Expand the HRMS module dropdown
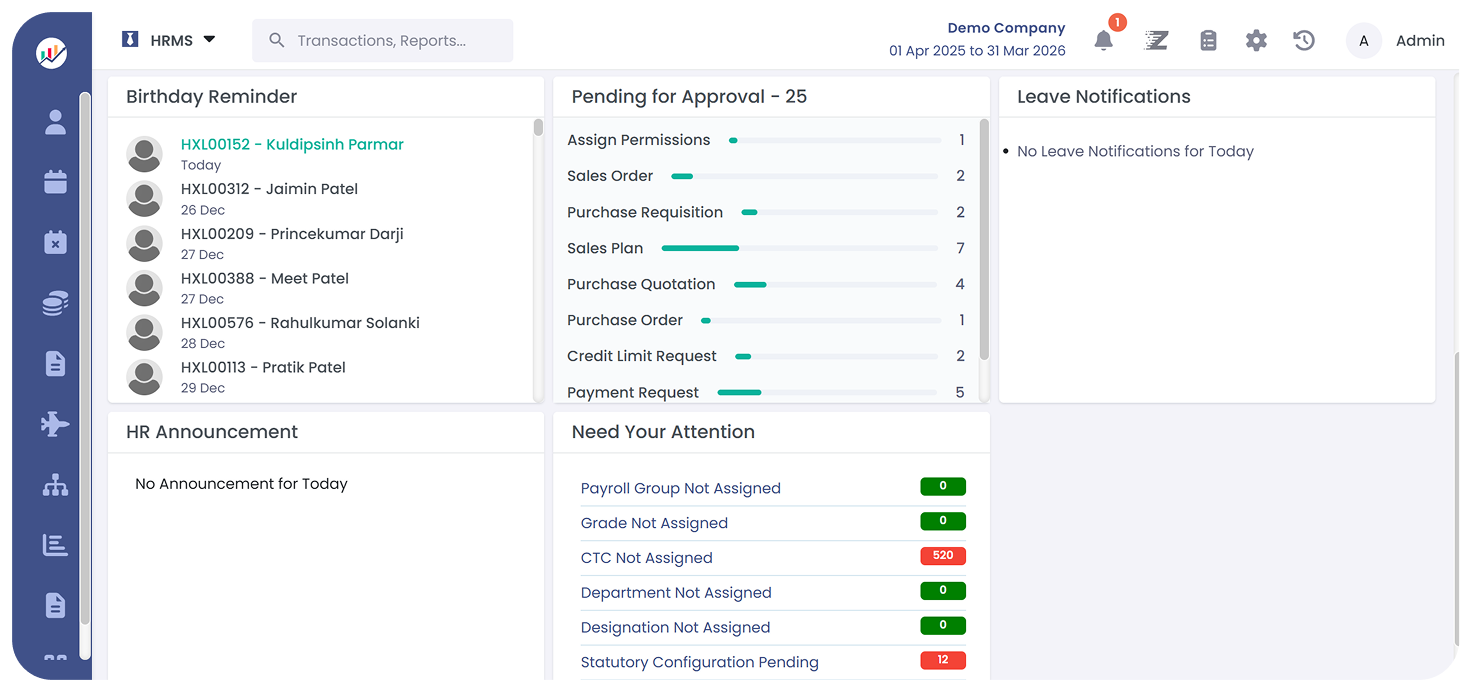The width and height of the screenshot is (1472, 692). [168, 40]
